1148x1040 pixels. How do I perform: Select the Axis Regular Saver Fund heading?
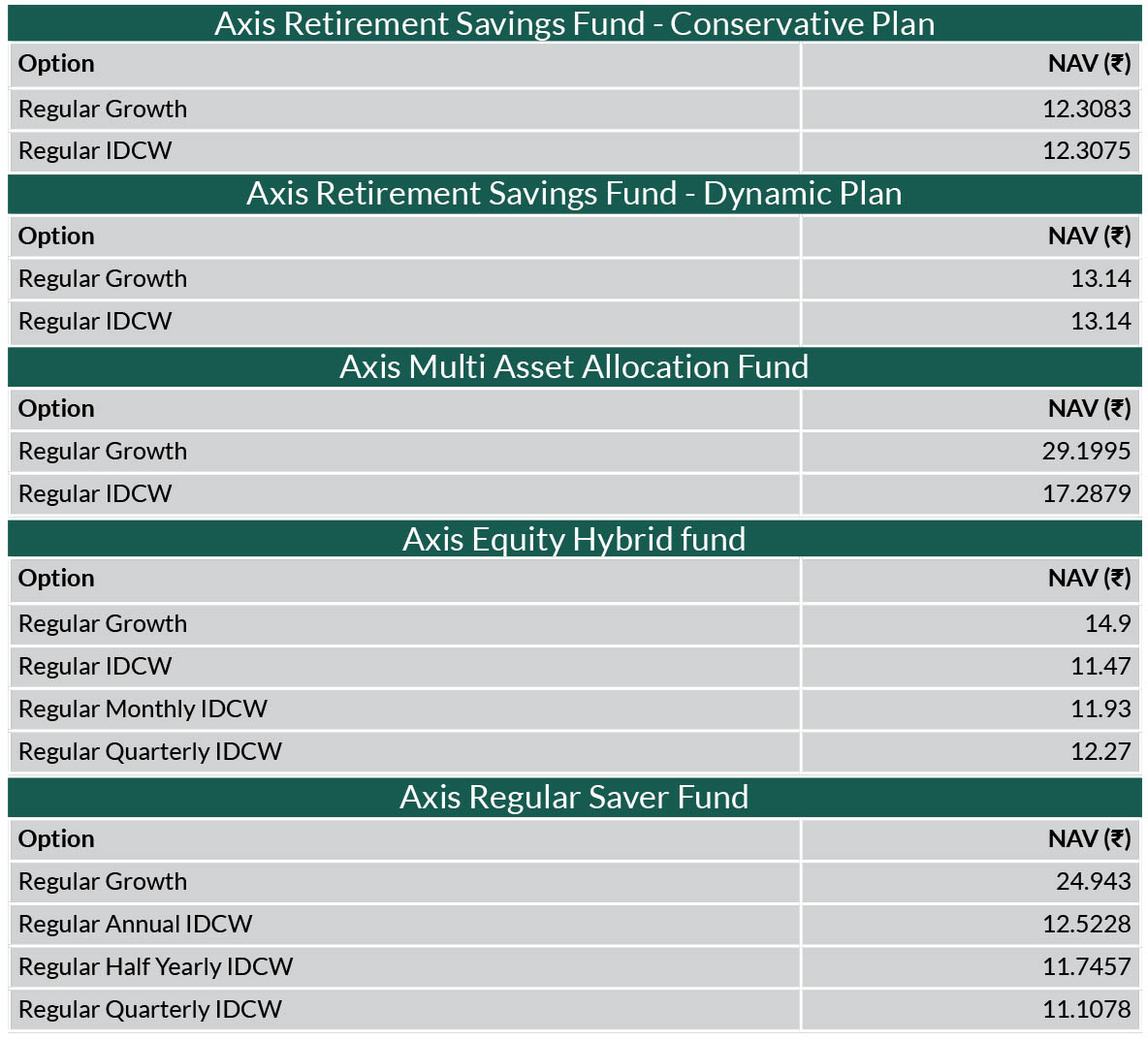pyautogui.click(x=574, y=797)
